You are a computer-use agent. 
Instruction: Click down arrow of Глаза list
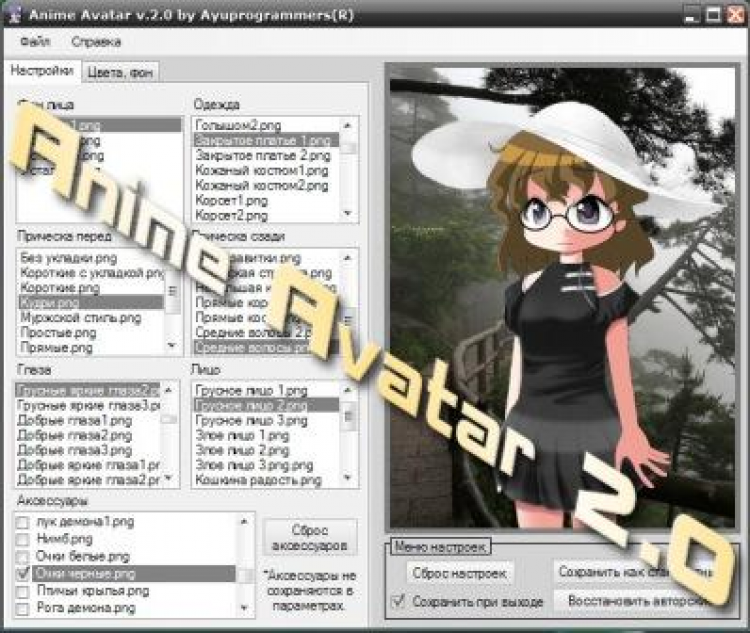click(168, 478)
